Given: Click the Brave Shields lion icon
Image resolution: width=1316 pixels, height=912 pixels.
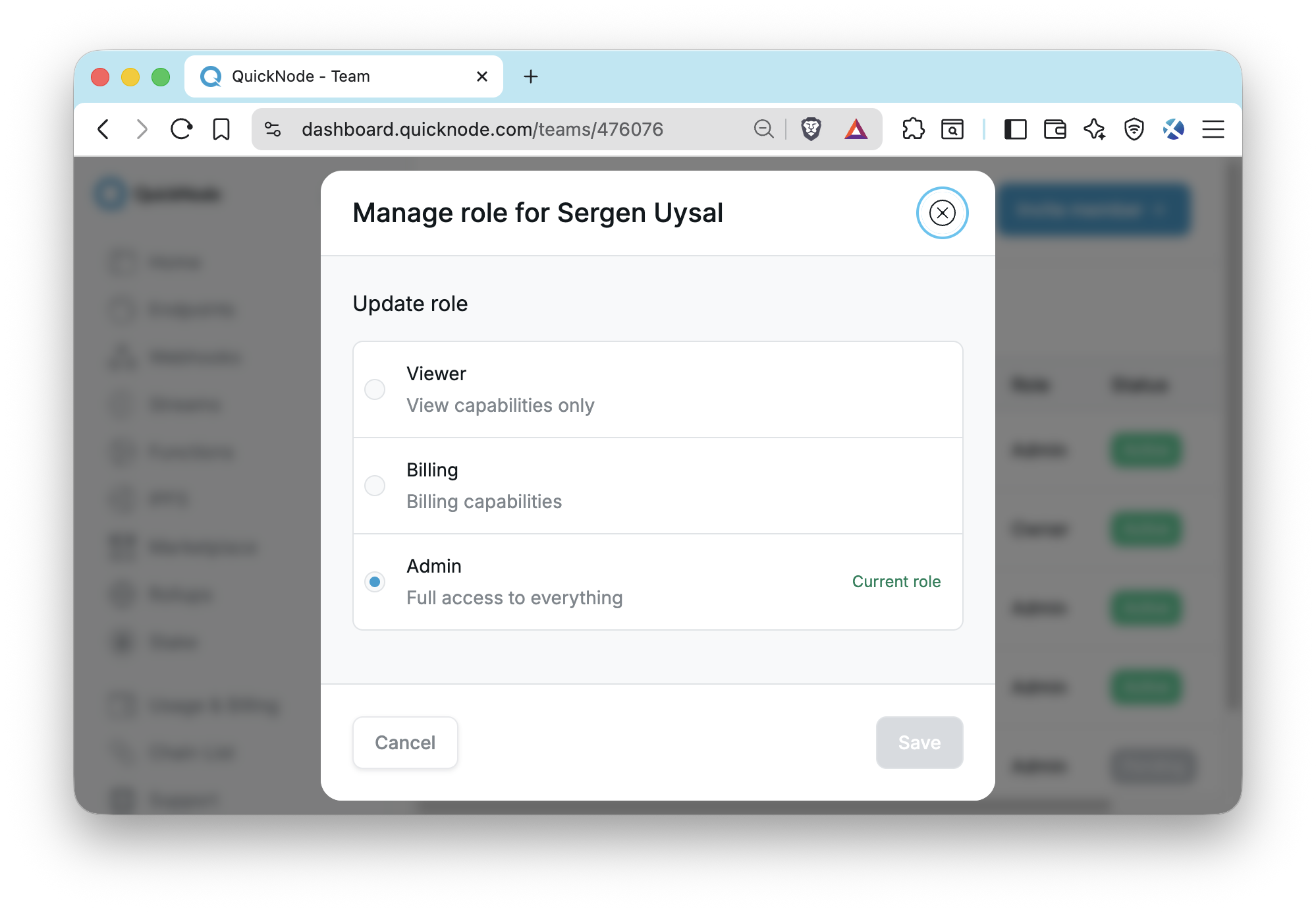Looking at the screenshot, I should pos(811,129).
